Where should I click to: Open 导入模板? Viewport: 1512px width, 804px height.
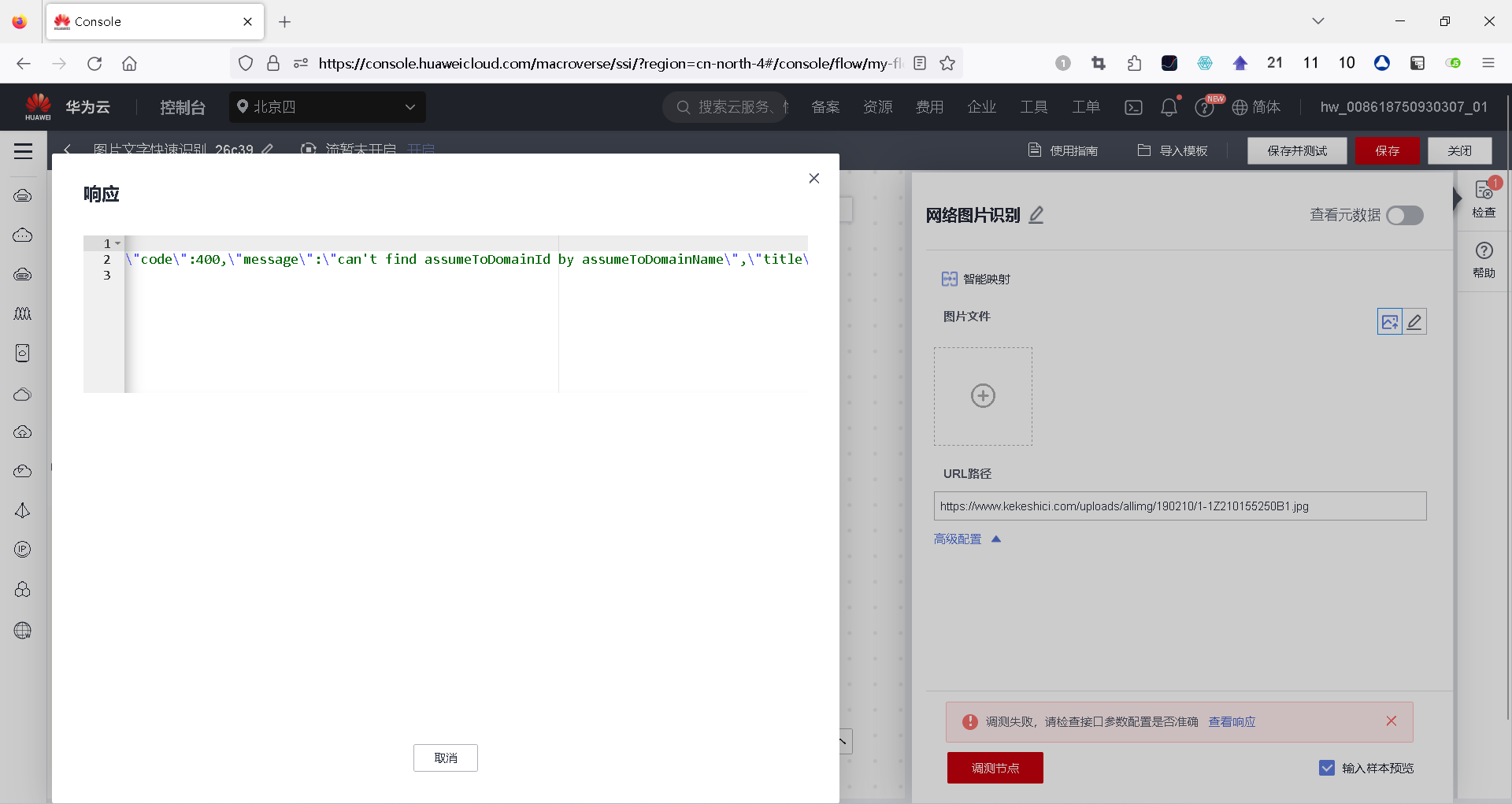[1173, 150]
